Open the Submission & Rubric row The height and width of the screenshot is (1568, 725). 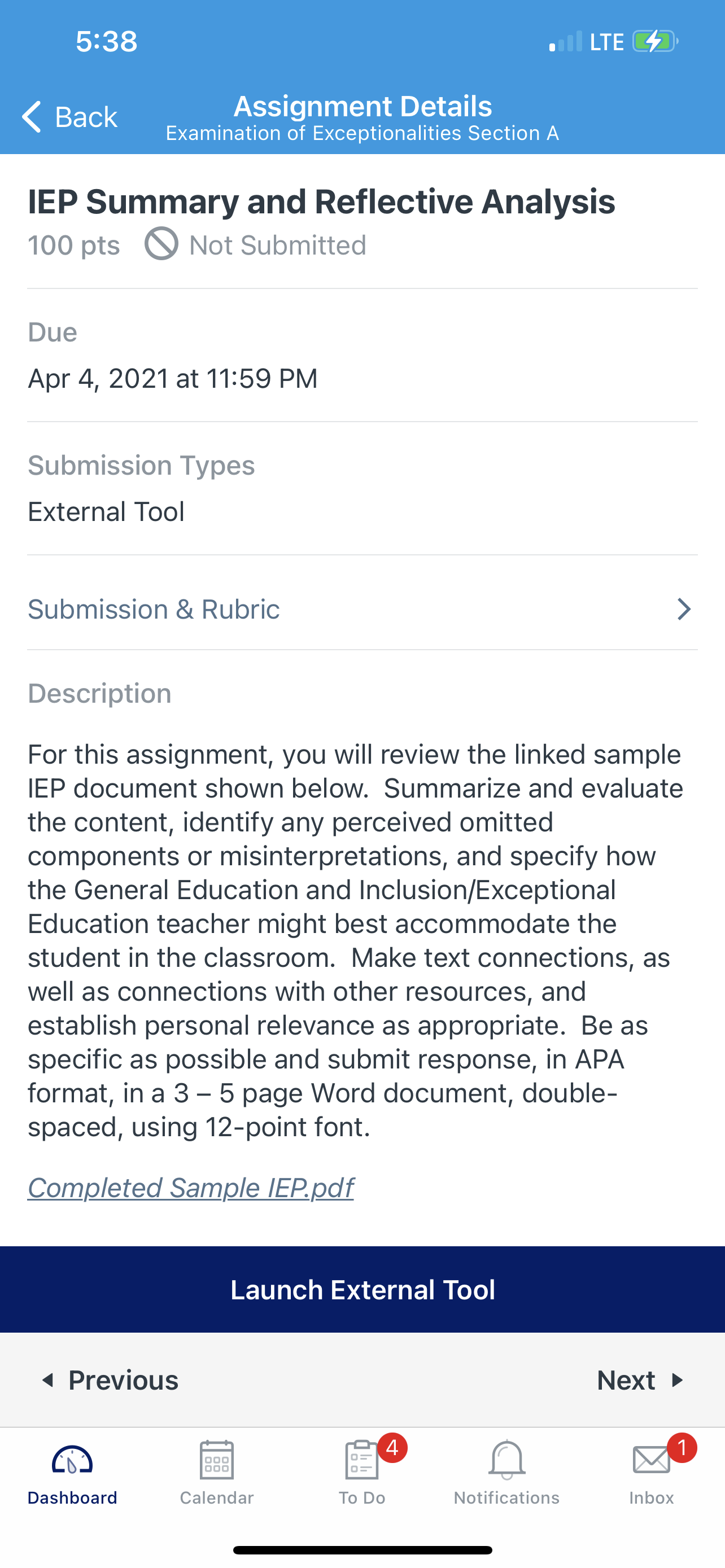[x=154, y=608]
